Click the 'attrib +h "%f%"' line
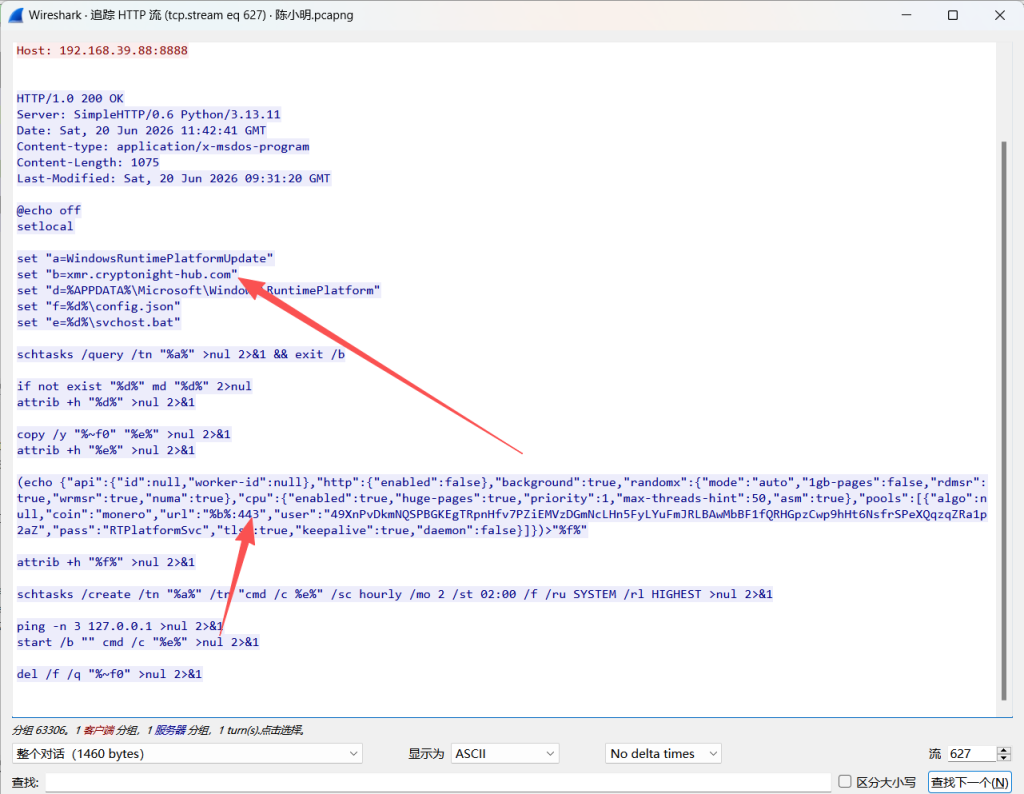 pyautogui.click(x=106, y=562)
